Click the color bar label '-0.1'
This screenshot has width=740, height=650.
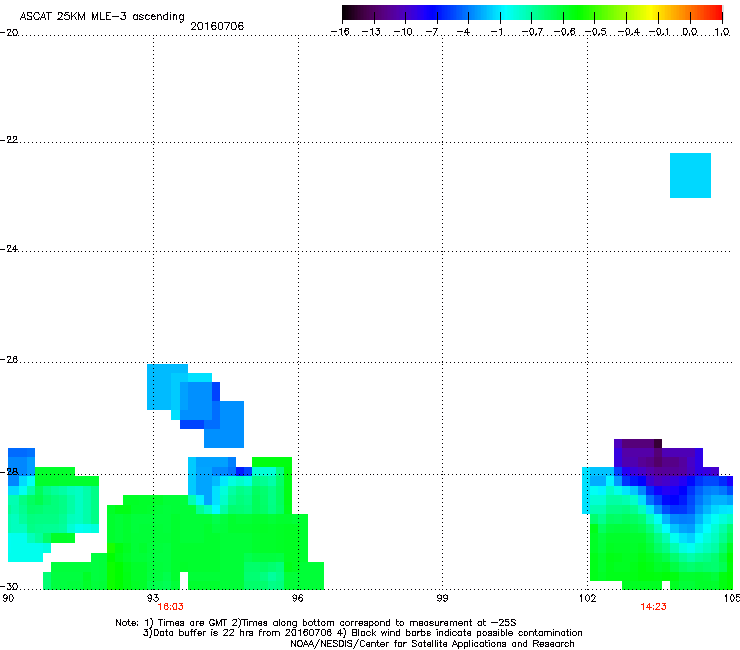point(659,32)
